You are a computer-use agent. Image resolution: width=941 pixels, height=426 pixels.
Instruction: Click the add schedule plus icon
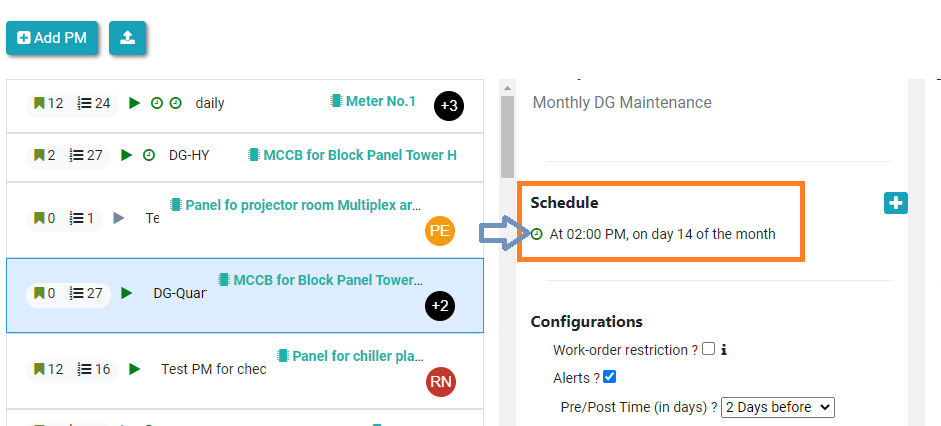895,203
